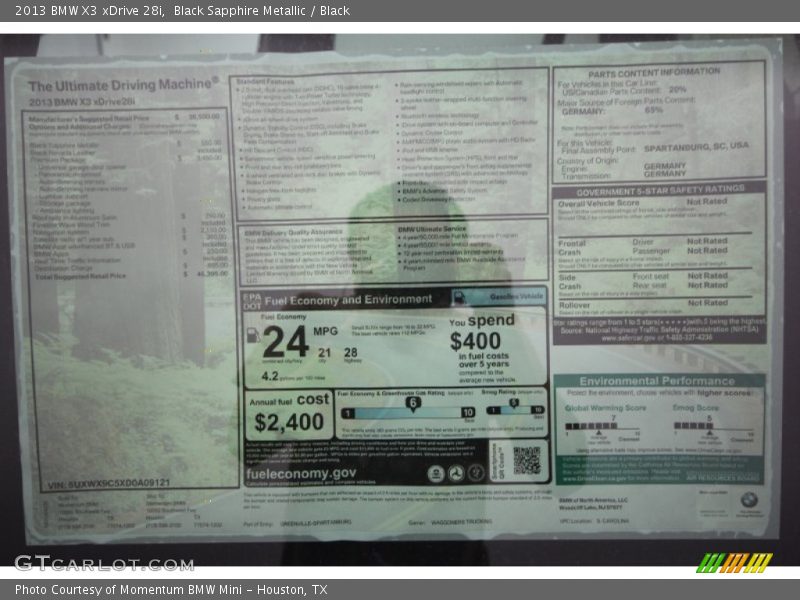The image size is (800, 600).
Task: Click the 'Gasoline Vehicle' label
Action: click(x=517, y=296)
